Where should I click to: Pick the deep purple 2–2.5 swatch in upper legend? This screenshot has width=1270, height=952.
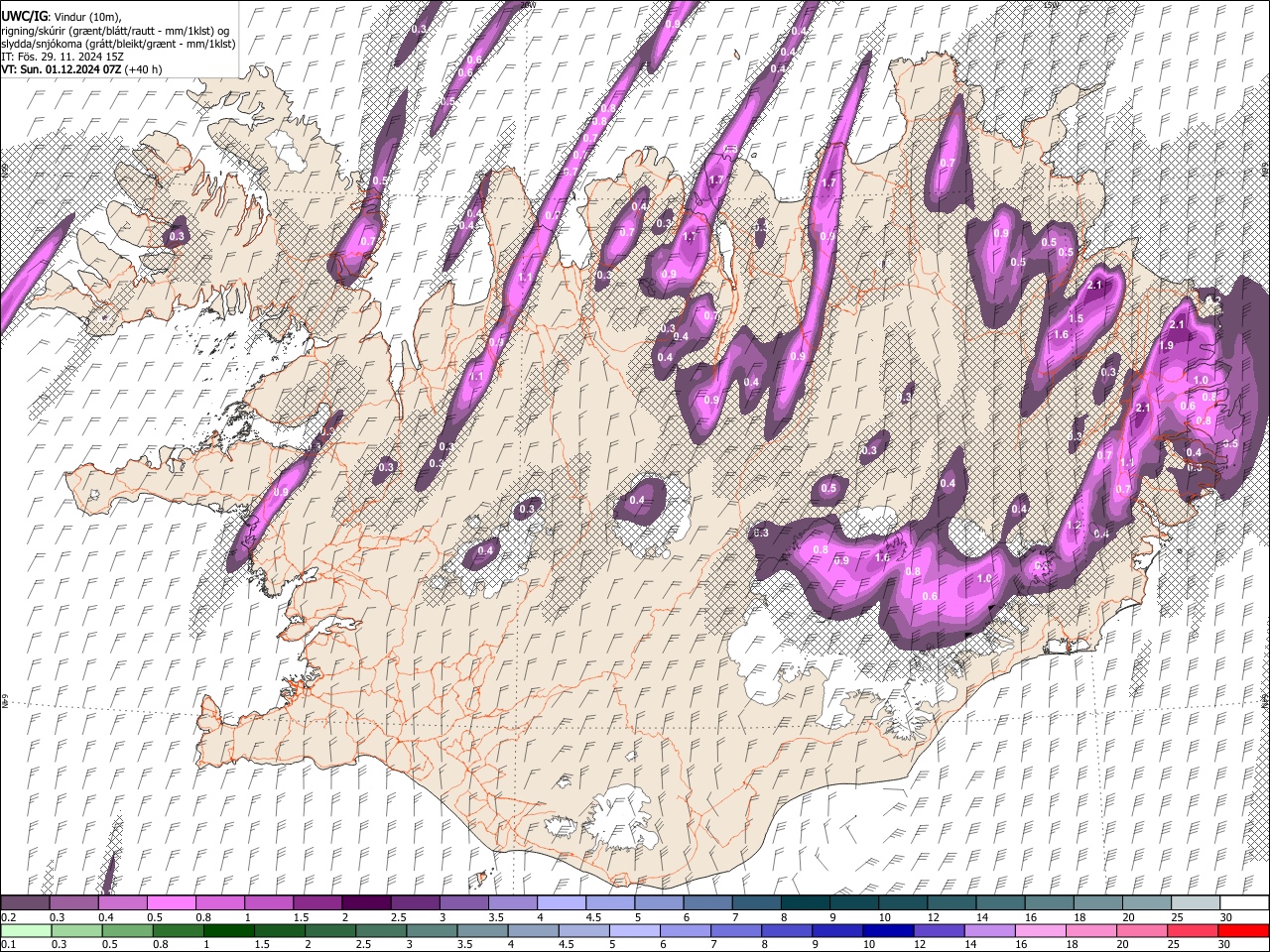click(366, 903)
